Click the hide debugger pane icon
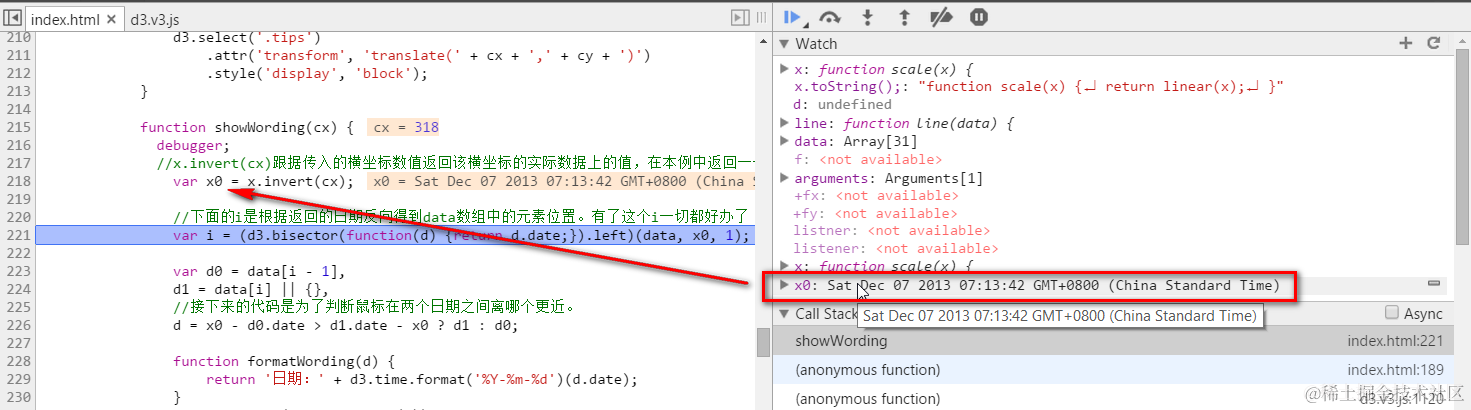This screenshot has width=1471, height=410. (x=740, y=17)
